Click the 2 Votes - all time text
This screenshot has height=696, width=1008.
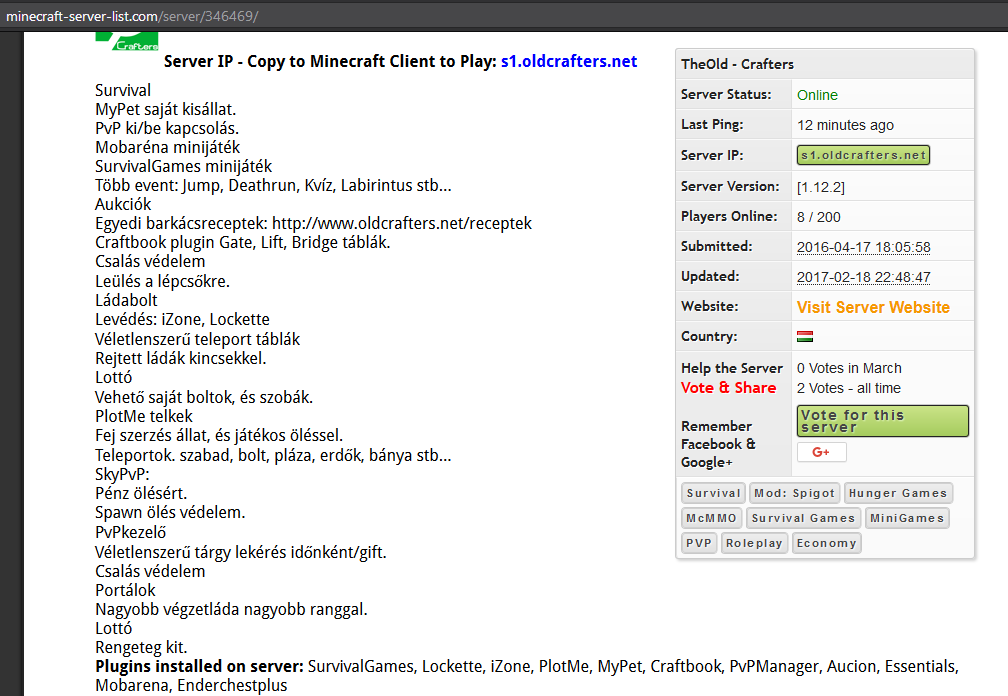click(x=849, y=388)
